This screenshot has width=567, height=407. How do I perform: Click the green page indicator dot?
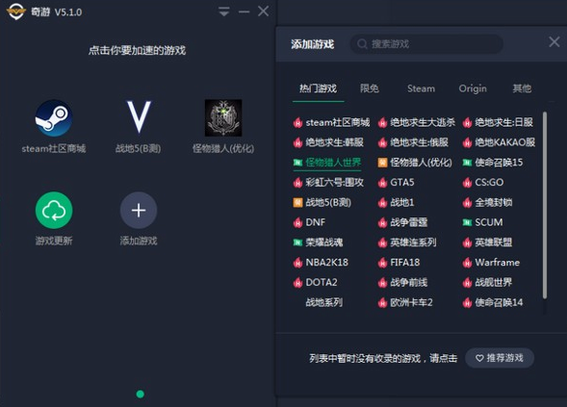point(140,394)
